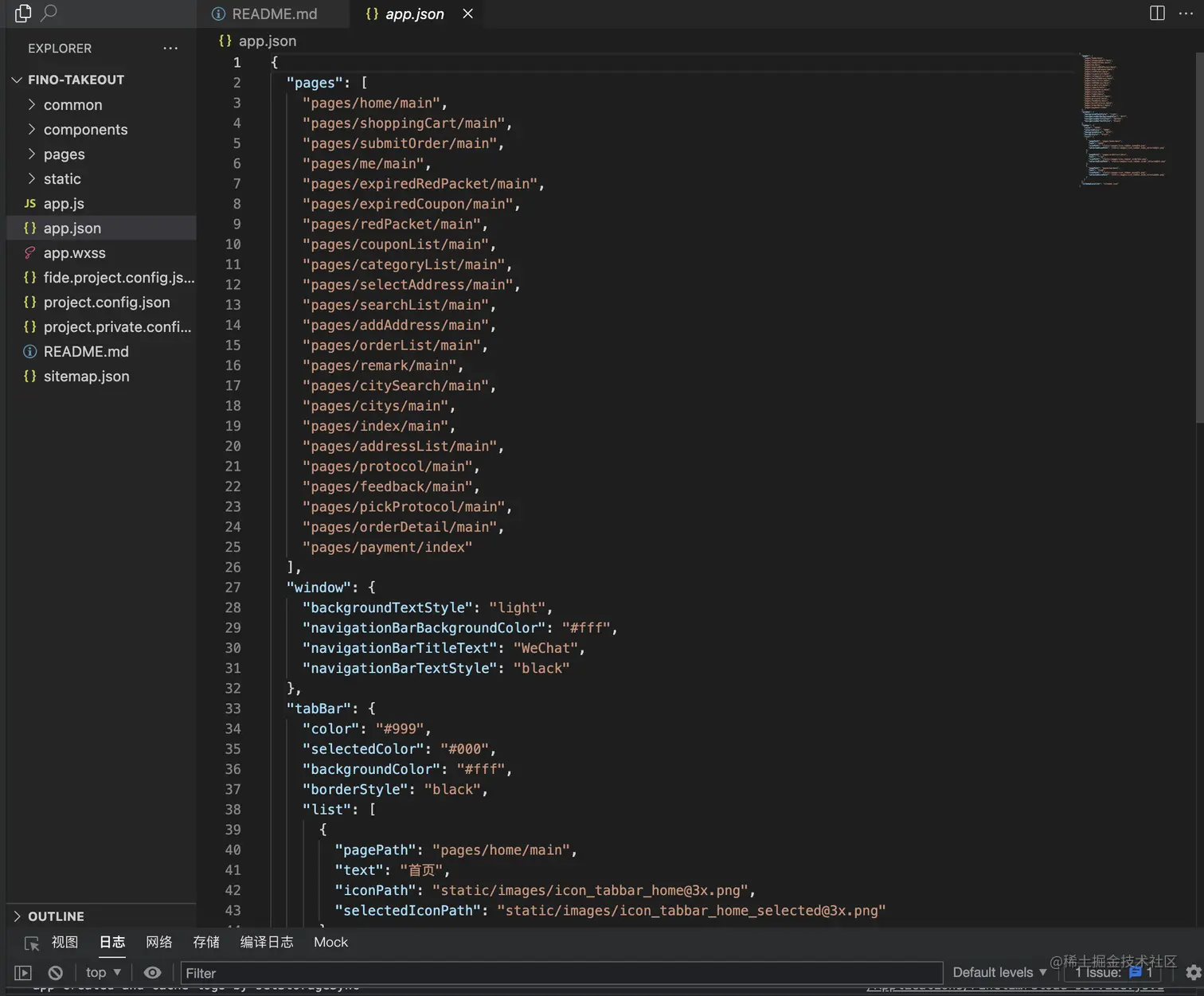Collapse the FINO-TAKEOUT project root

(101, 80)
